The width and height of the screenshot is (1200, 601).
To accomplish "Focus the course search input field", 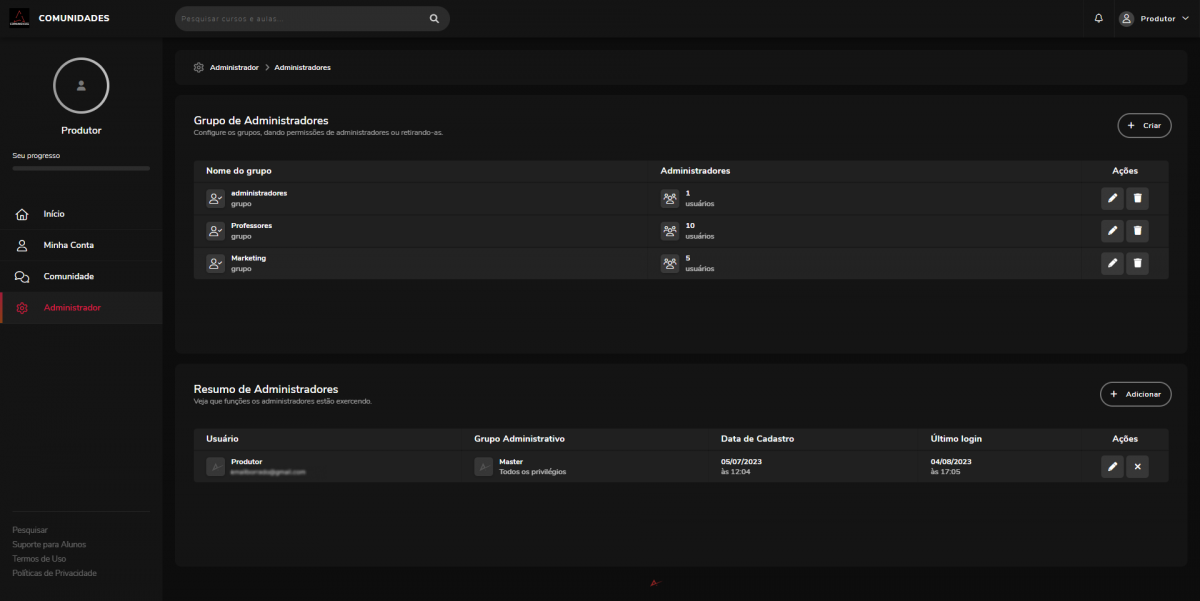I will click(300, 18).
